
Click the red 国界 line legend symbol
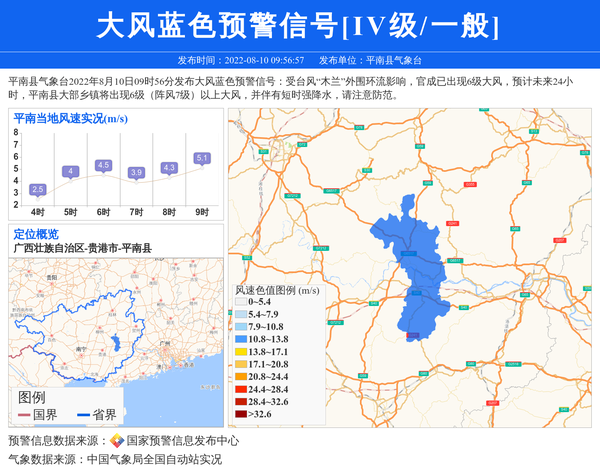tap(22, 415)
